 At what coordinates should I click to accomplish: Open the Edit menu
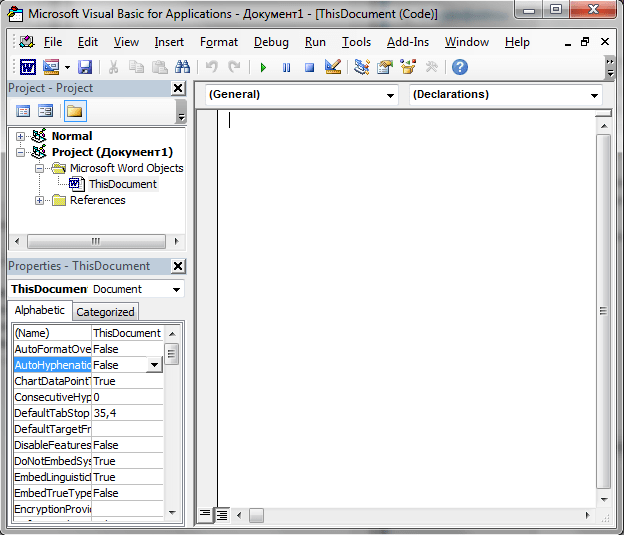[x=88, y=42]
